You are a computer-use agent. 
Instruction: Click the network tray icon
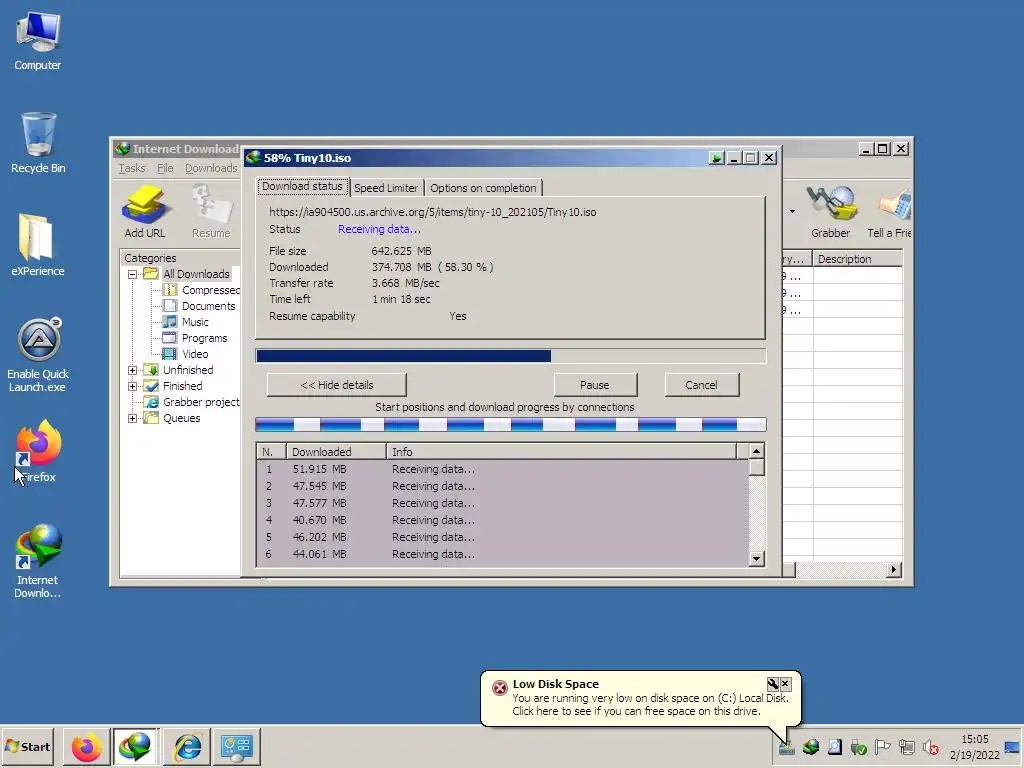click(x=906, y=747)
